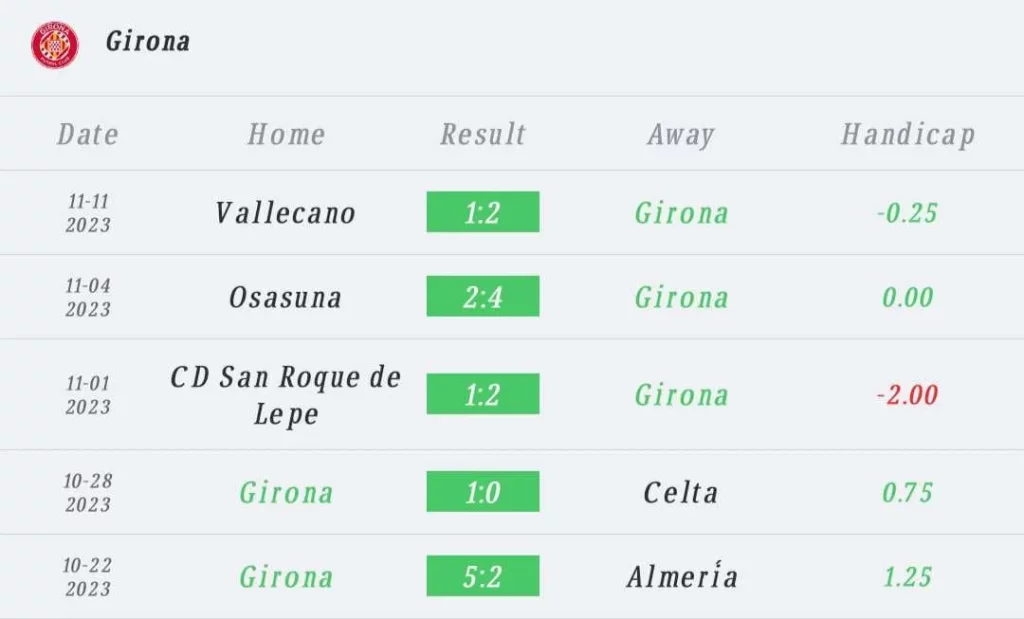Click the 5:2 result badge
The height and width of the screenshot is (619, 1024).
483,575
